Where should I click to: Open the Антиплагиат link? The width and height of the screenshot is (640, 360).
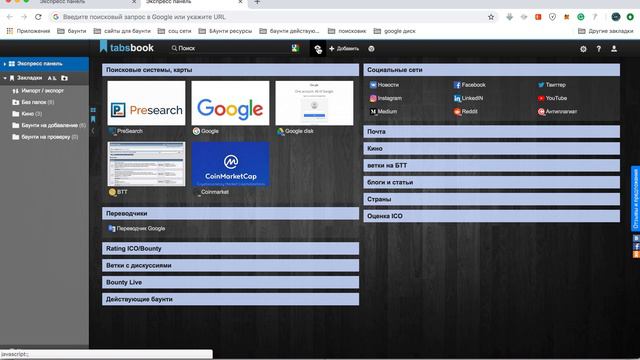[558, 111]
